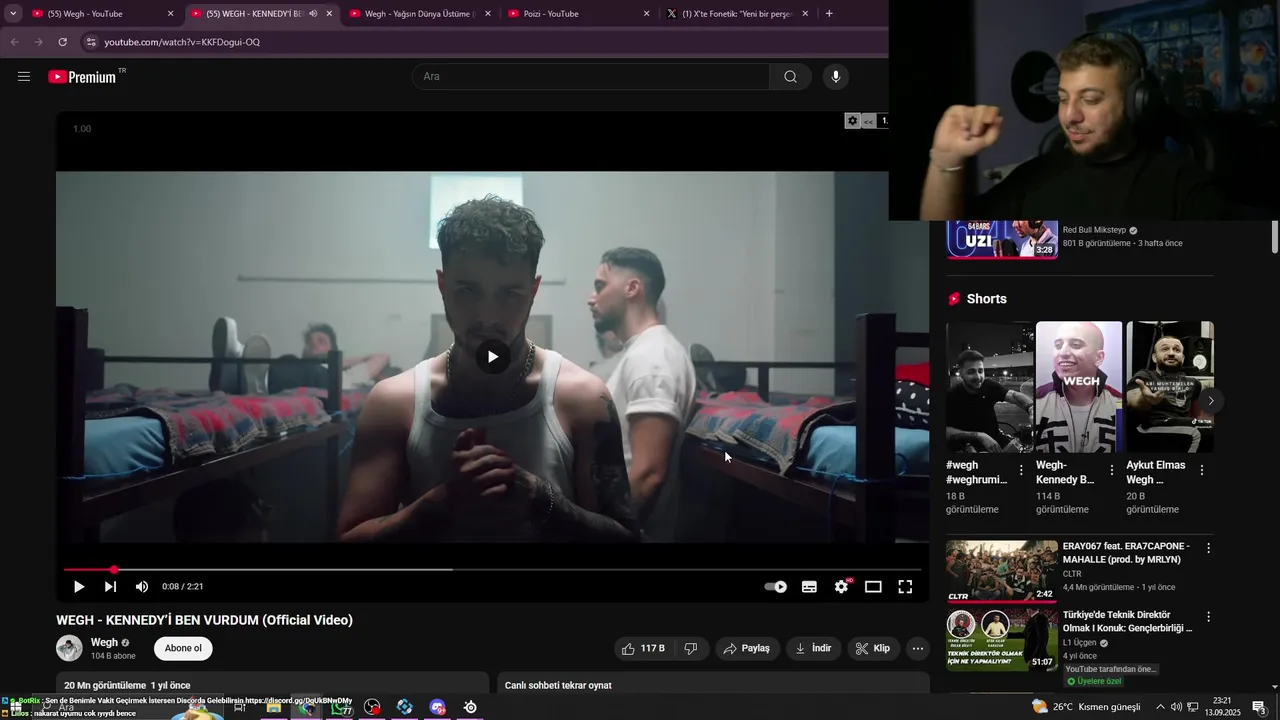
Task: Open options menu for Aykut Elmas short
Action: pyautogui.click(x=1202, y=470)
